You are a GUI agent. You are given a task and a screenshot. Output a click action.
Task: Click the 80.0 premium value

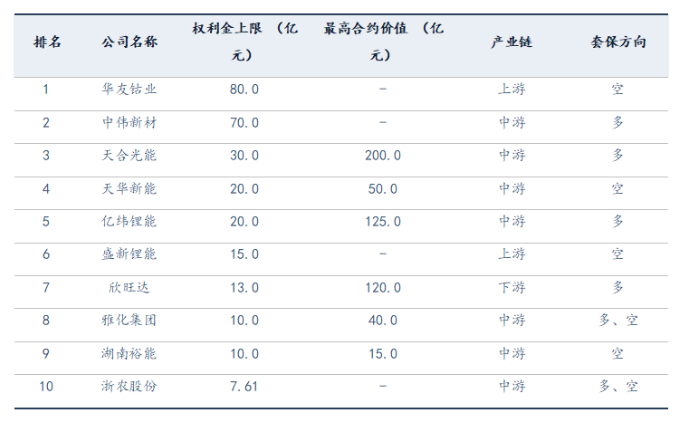click(244, 89)
